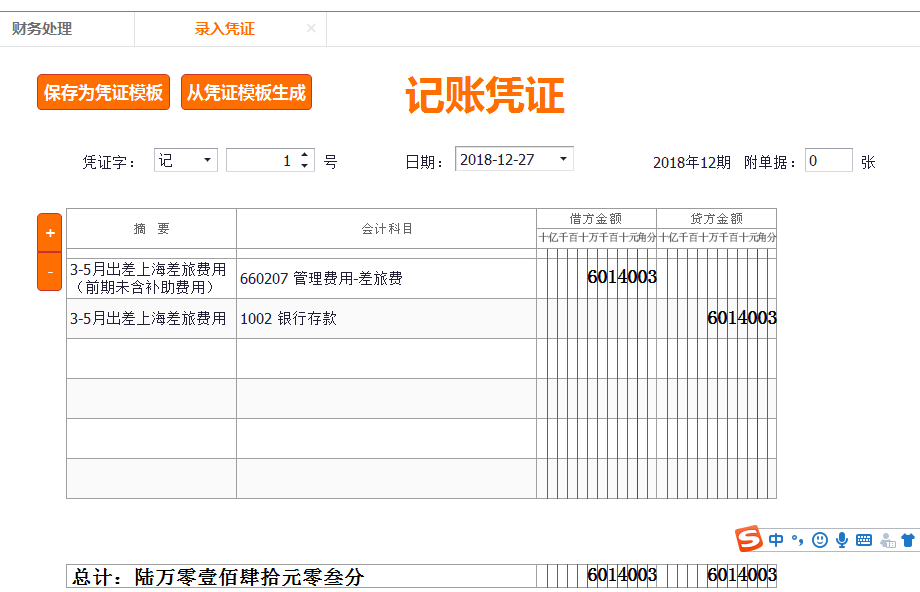The image size is (920, 592).
Task: Click 保存为凭证模板 button
Action: pos(103,93)
